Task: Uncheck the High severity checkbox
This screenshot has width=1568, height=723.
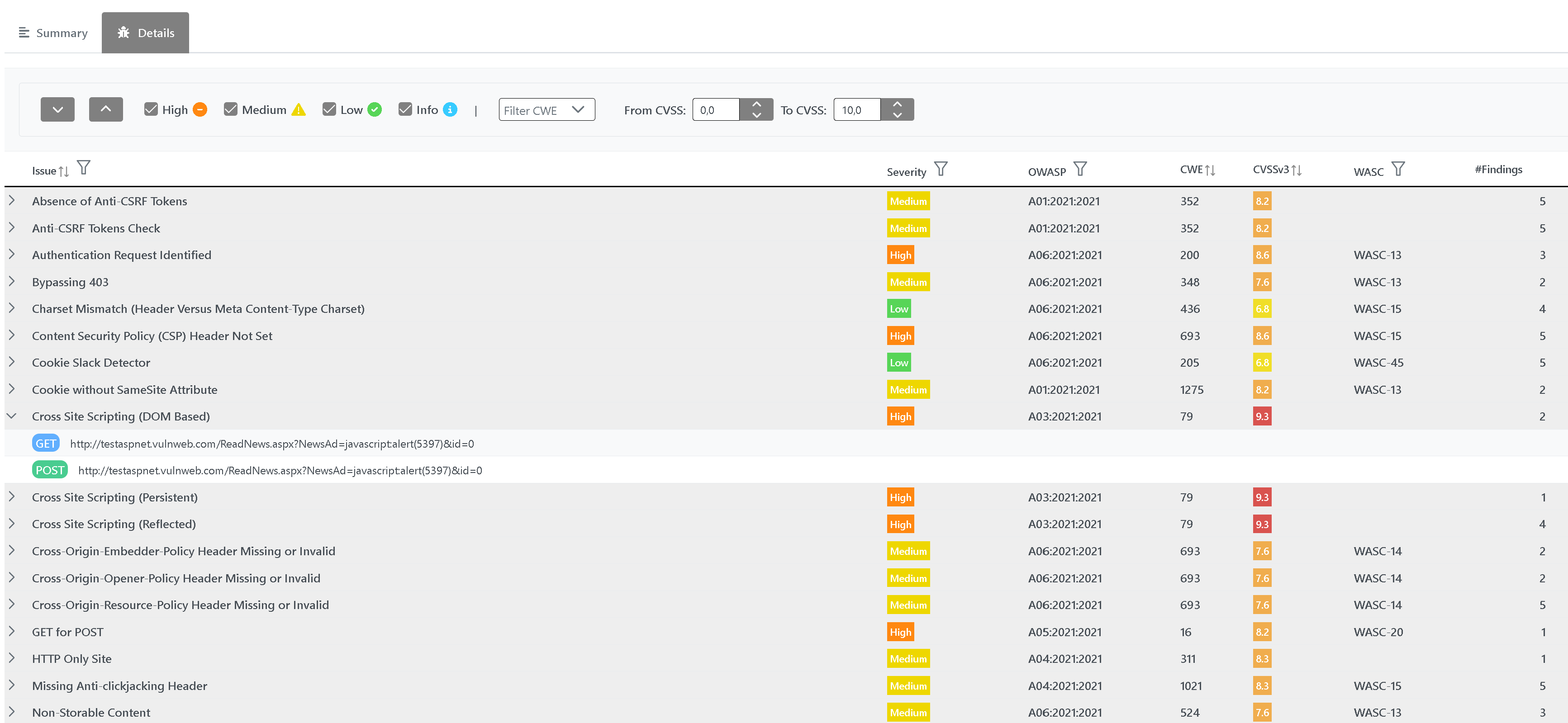Action: [x=150, y=109]
